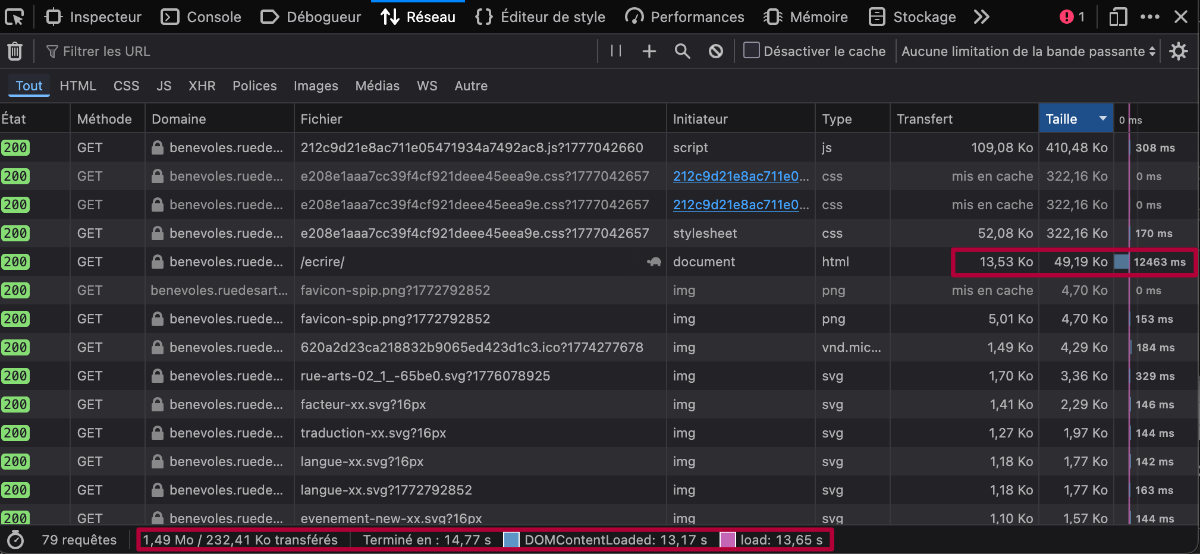The height and width of the screenshot is (554, 1200).
Task: Filter requests by Images type
Action: point(316,86)
